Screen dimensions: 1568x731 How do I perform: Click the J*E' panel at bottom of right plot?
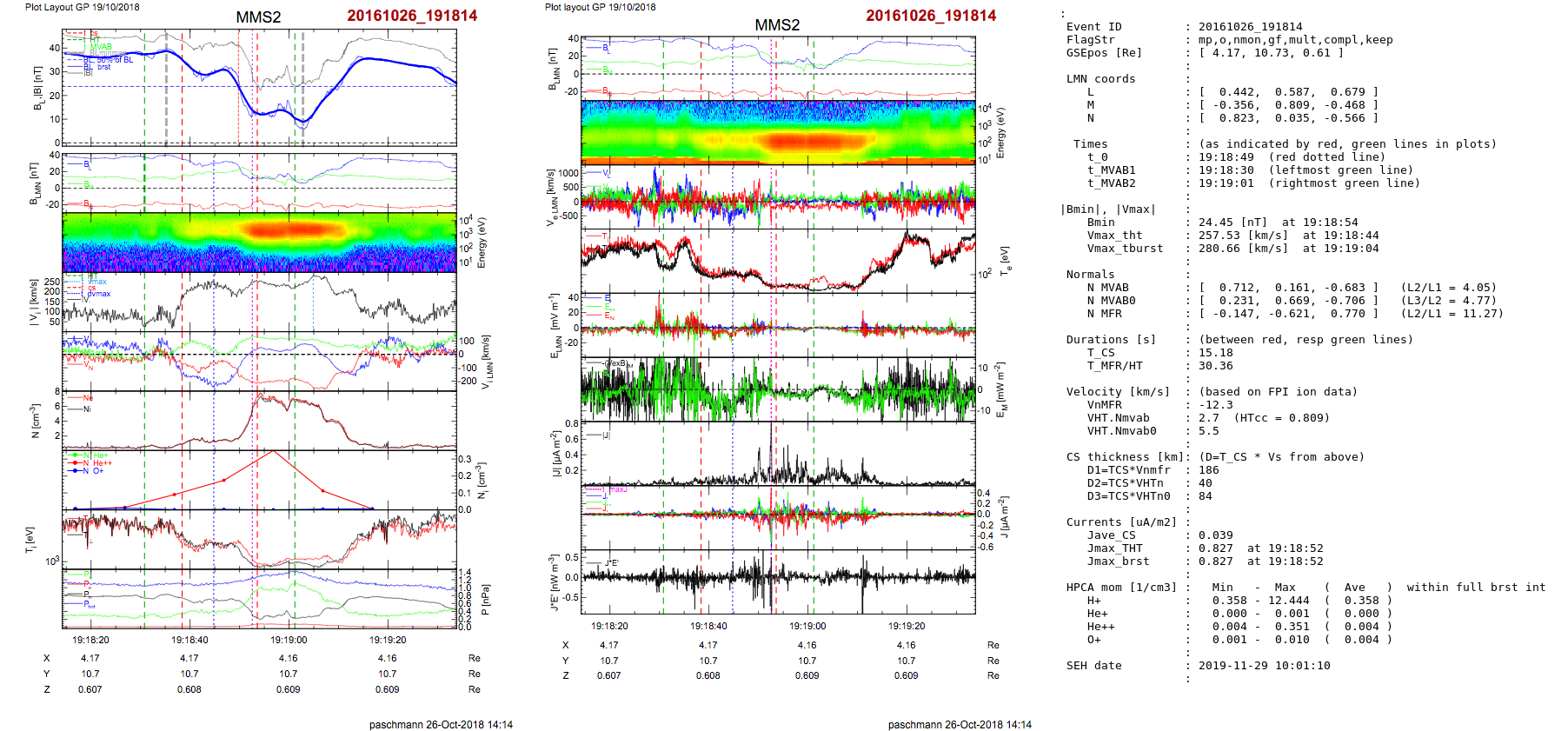pyautogui.click(x=778, y=578)
